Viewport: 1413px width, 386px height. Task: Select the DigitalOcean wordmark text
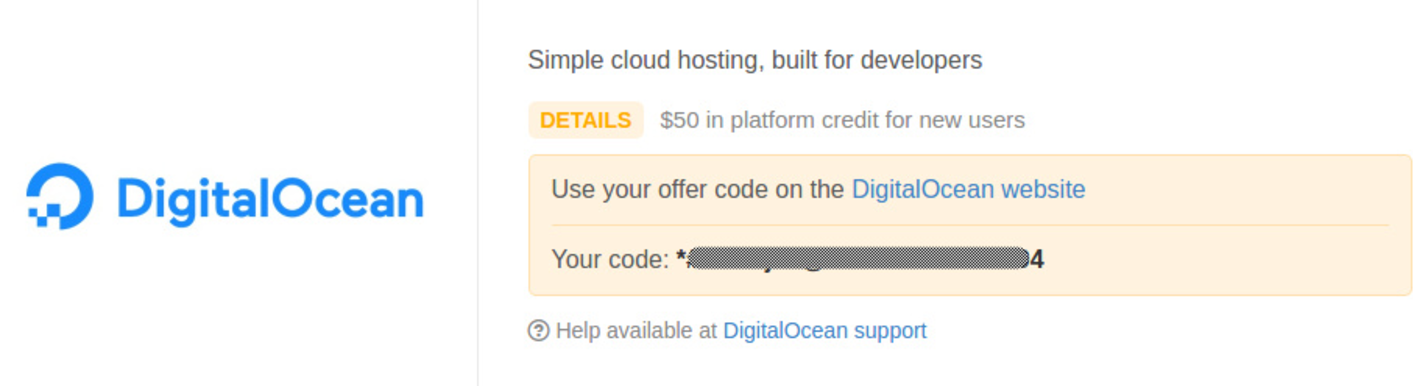click(270, 198)
